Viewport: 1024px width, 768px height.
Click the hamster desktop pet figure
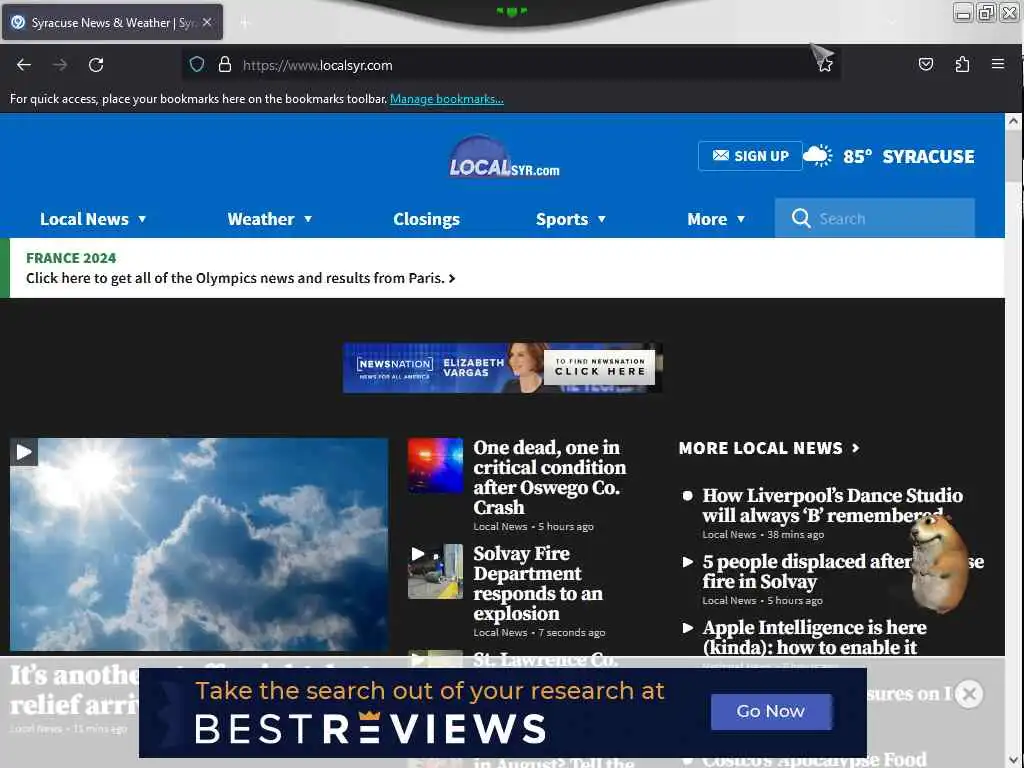click(938, 563)
